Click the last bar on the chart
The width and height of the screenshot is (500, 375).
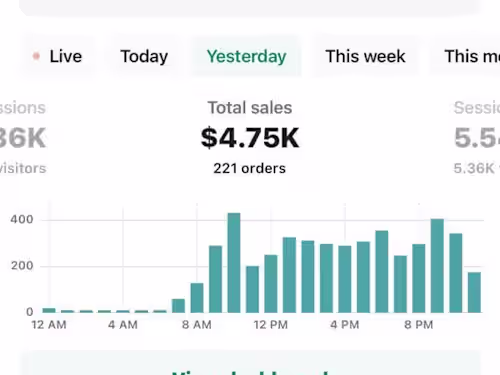pyautogui.click(x=474, y=292)
